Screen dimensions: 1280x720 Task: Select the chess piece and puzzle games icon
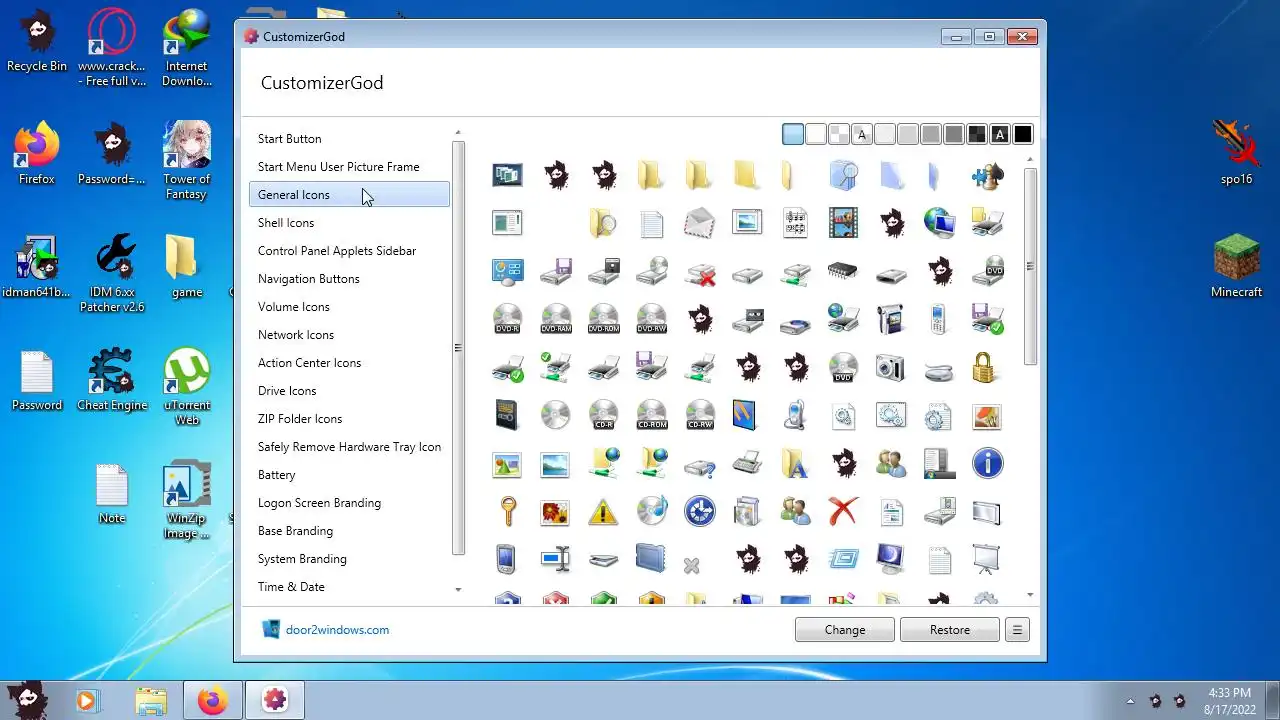tap(986, 176)
